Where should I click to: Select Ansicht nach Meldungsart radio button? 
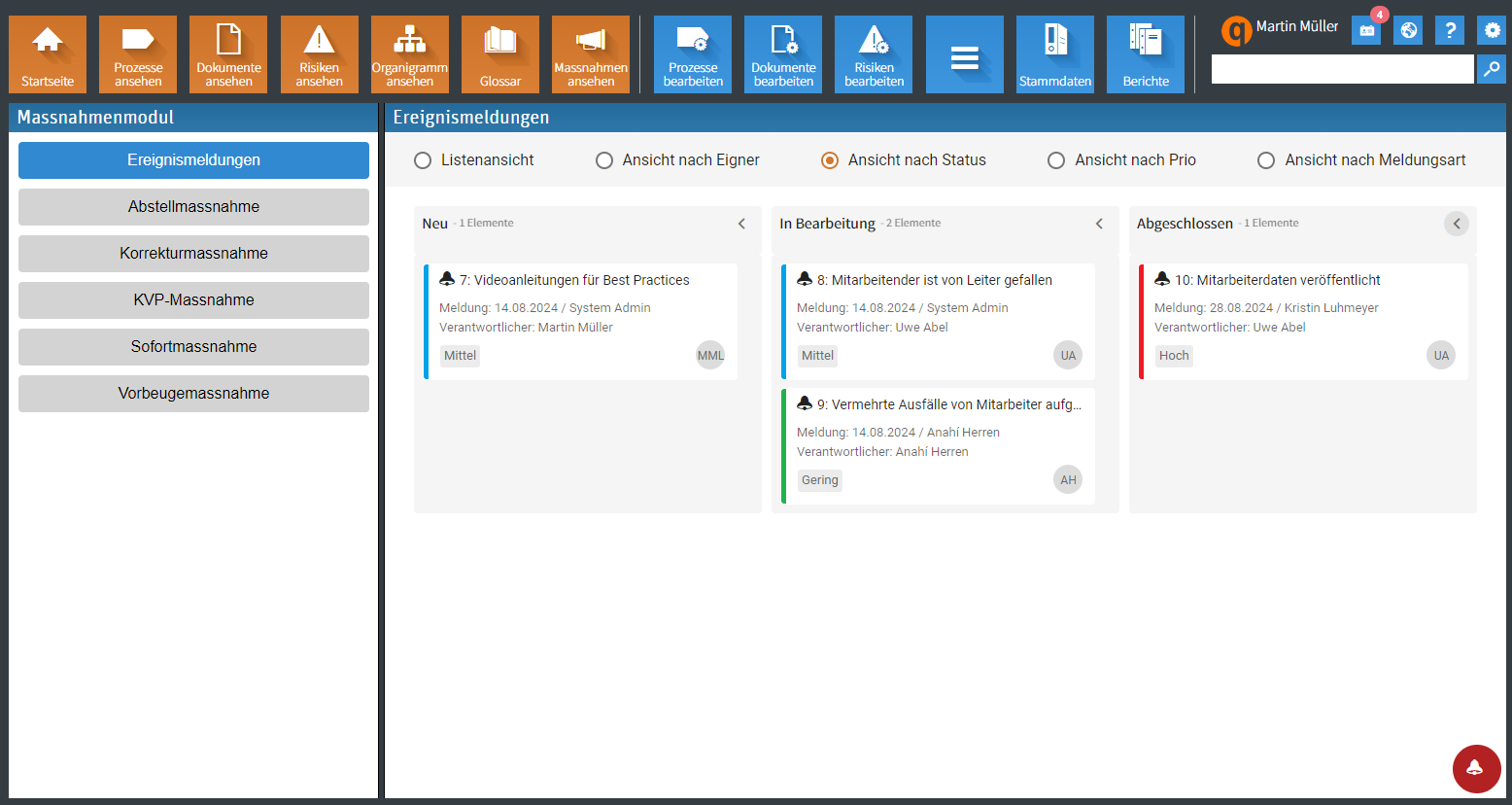[x=1266, y=160]
